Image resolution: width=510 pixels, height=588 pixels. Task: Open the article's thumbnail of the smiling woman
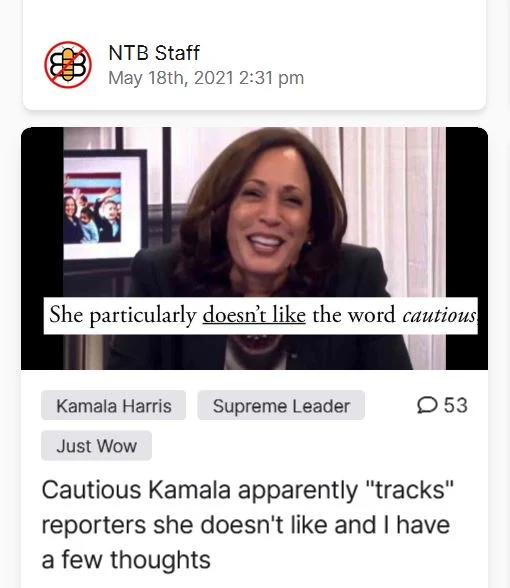(x=254, y=248)
